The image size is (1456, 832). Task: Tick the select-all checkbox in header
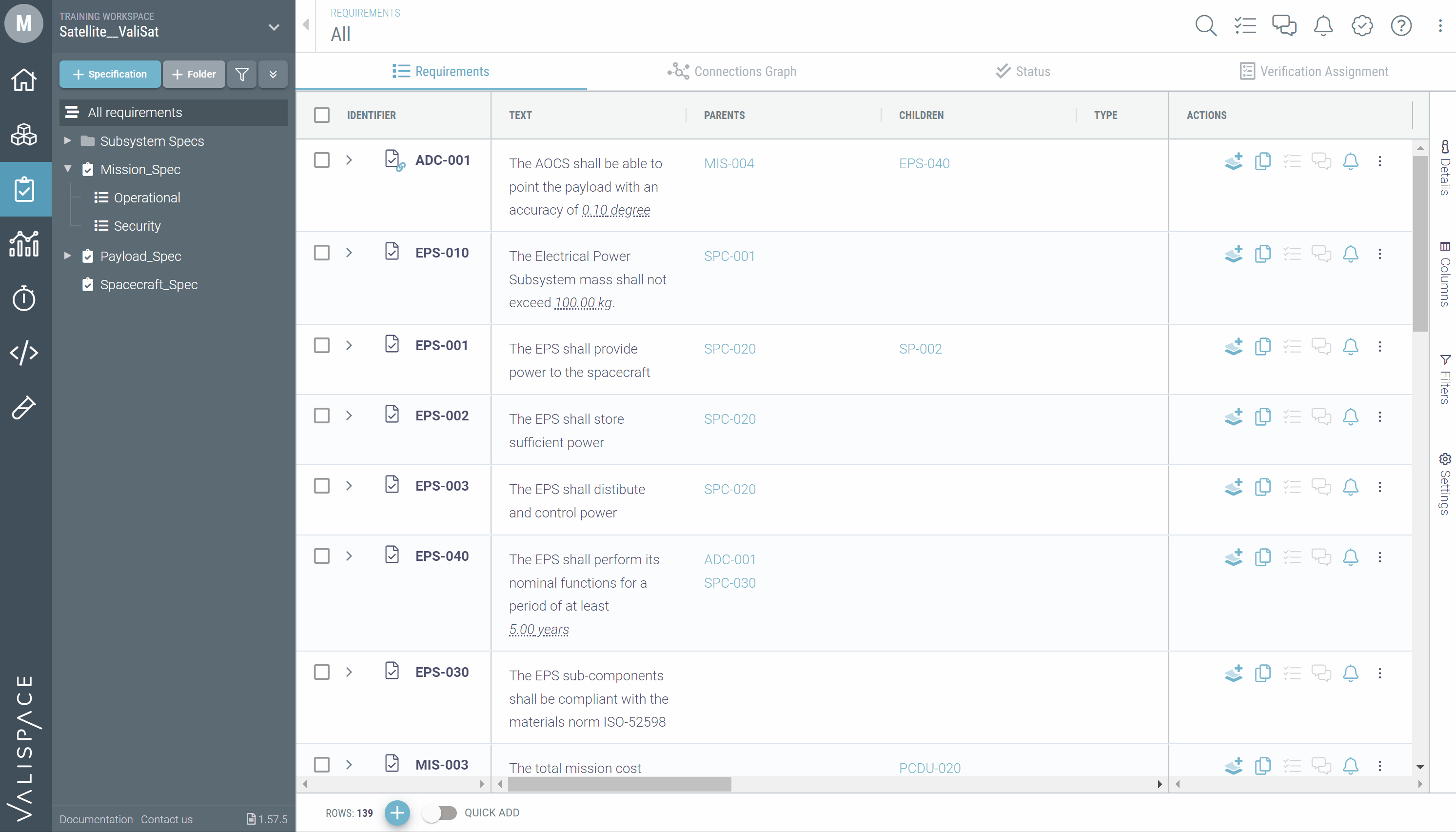pos(322,115)
